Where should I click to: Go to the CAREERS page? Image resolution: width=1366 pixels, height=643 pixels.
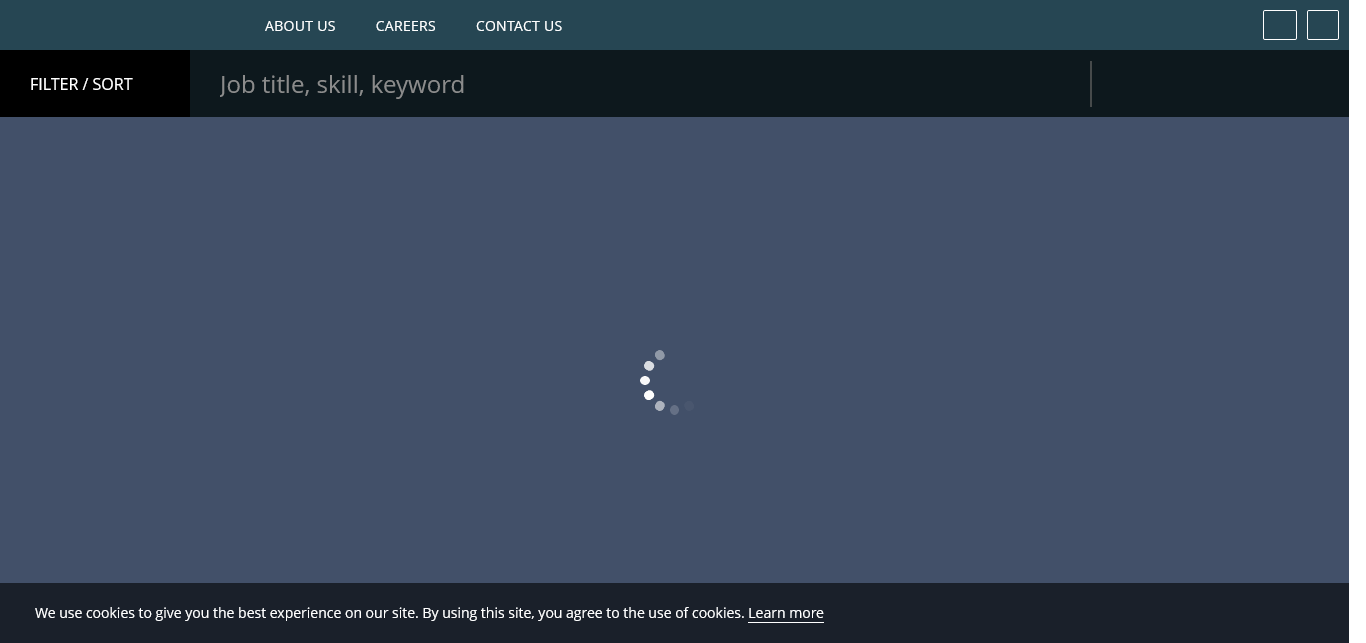[405, 26]
